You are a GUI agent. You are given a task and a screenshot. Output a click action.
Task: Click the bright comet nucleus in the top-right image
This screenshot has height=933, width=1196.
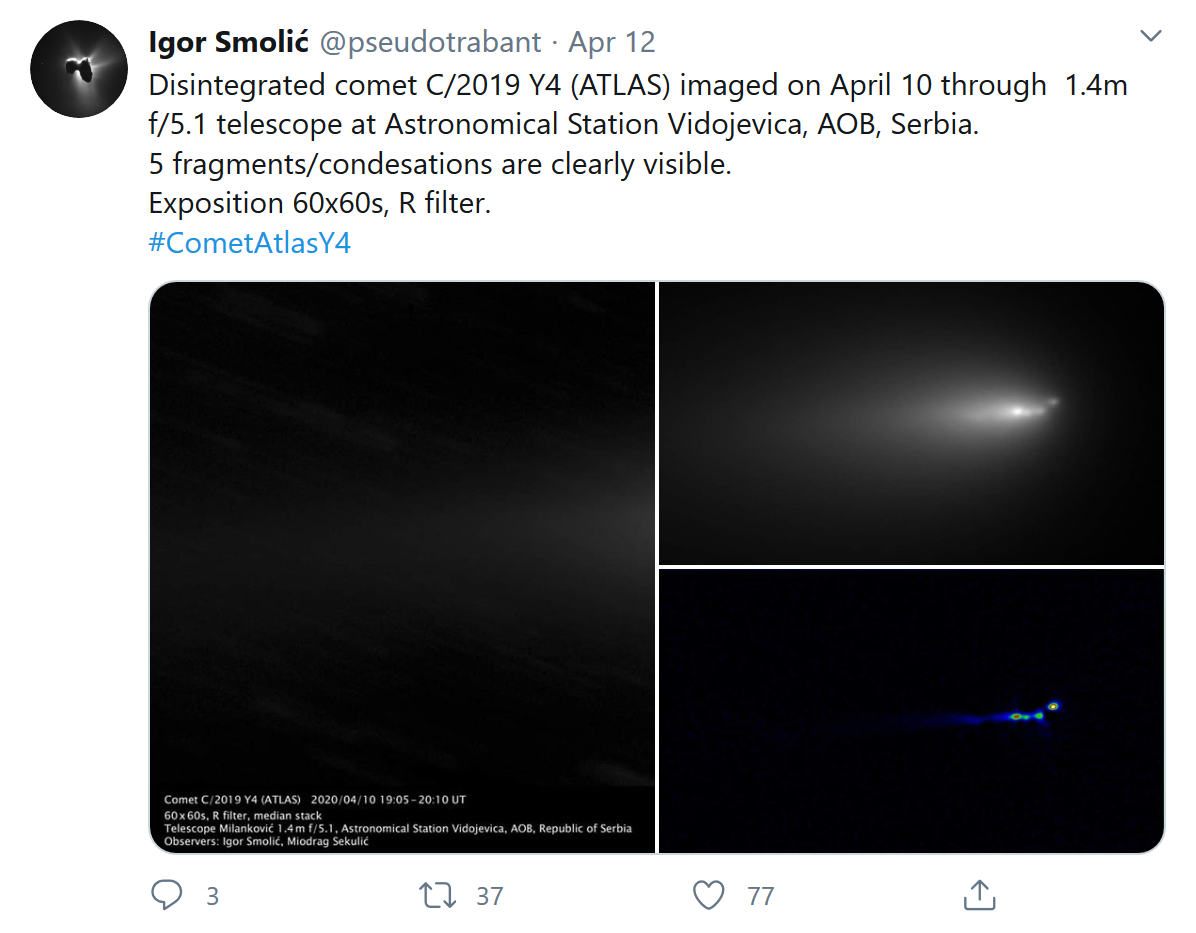[1018, 409]
